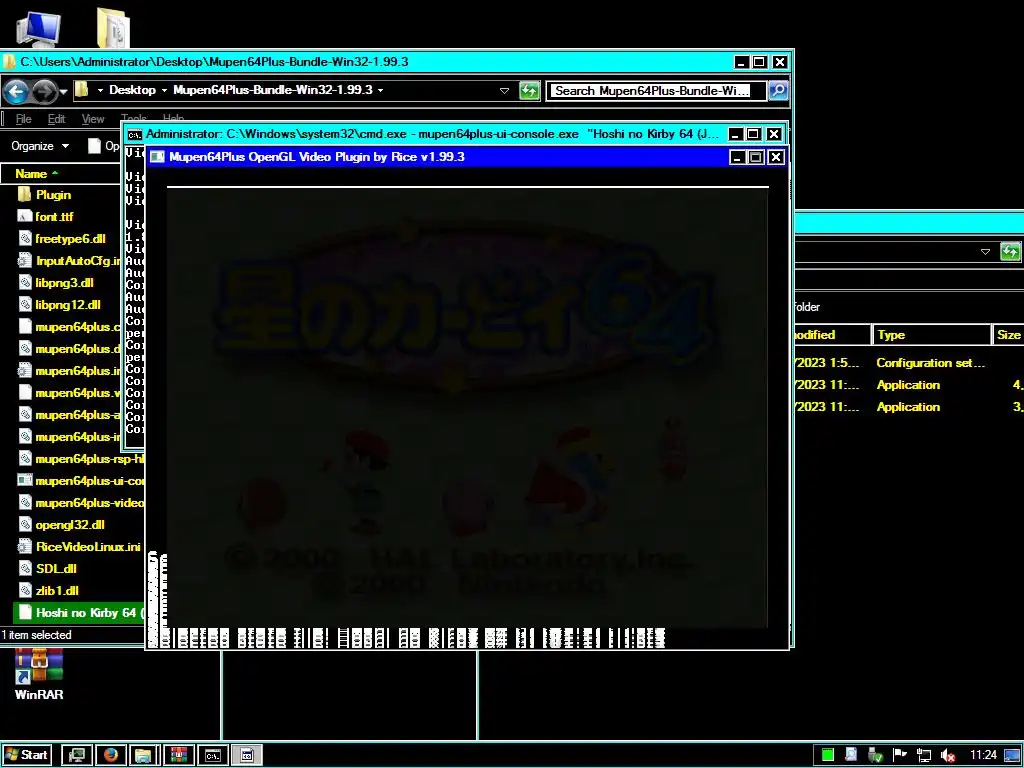Click the safely remove hardware tray icon
1024x768 pixels.
coord(875,755)
